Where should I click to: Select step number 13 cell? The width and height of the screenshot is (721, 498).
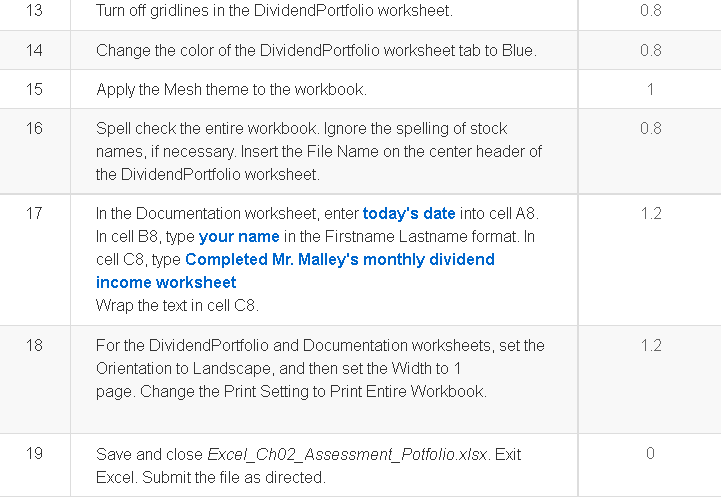(x=34, y=10)
